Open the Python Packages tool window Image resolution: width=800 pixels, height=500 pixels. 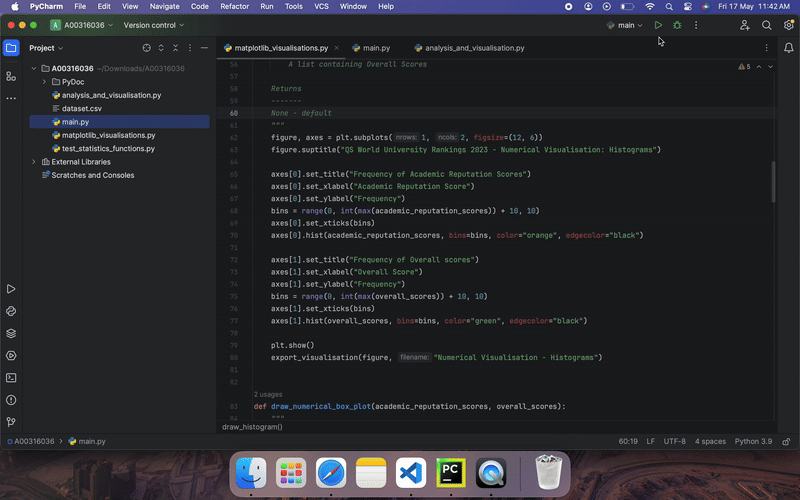pos(11,333)
